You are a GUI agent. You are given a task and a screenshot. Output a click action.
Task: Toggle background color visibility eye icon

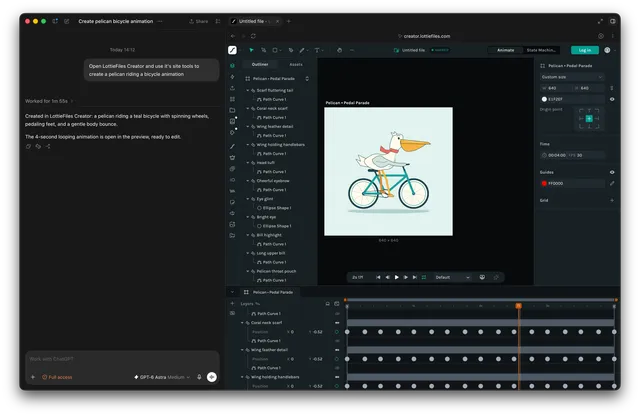[612, 99]
